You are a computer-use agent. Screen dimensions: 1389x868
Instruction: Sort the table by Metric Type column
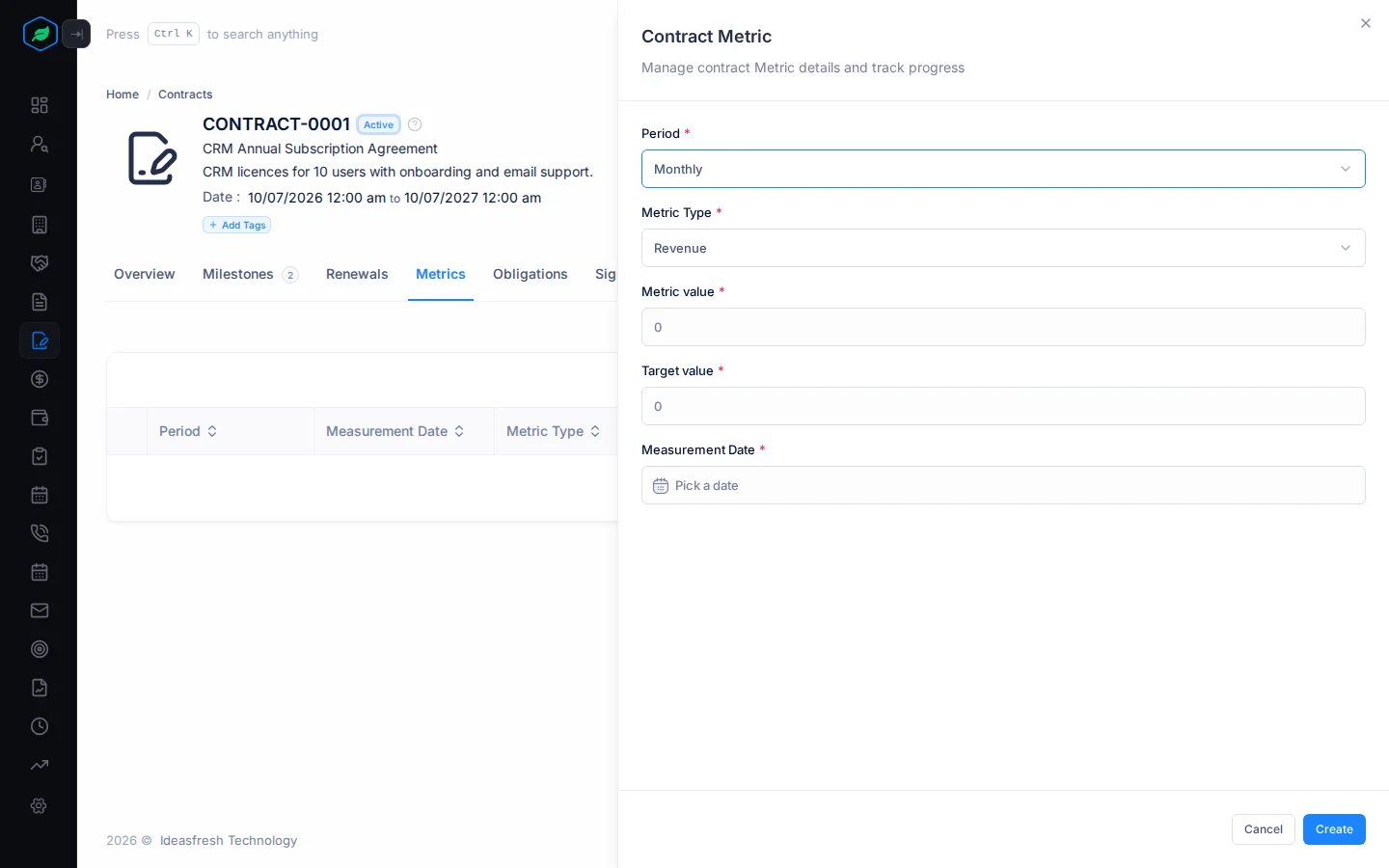(x=554, y=431)
